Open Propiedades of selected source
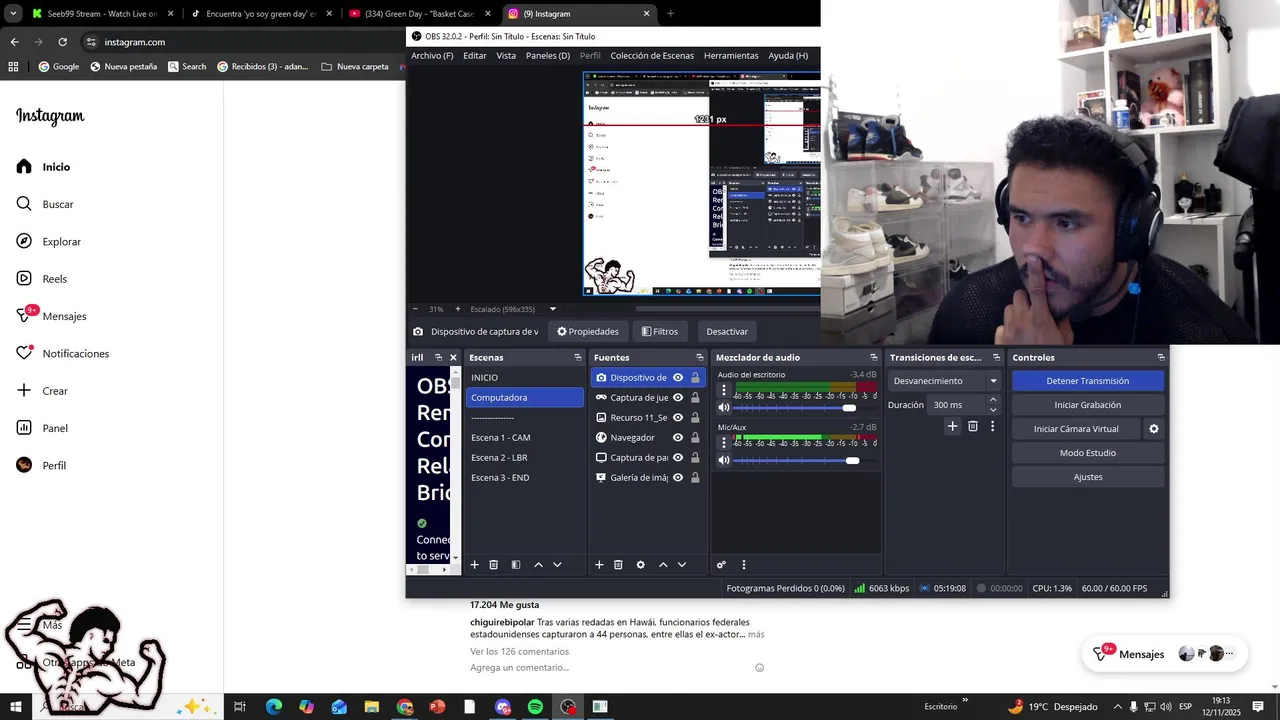 588,331
